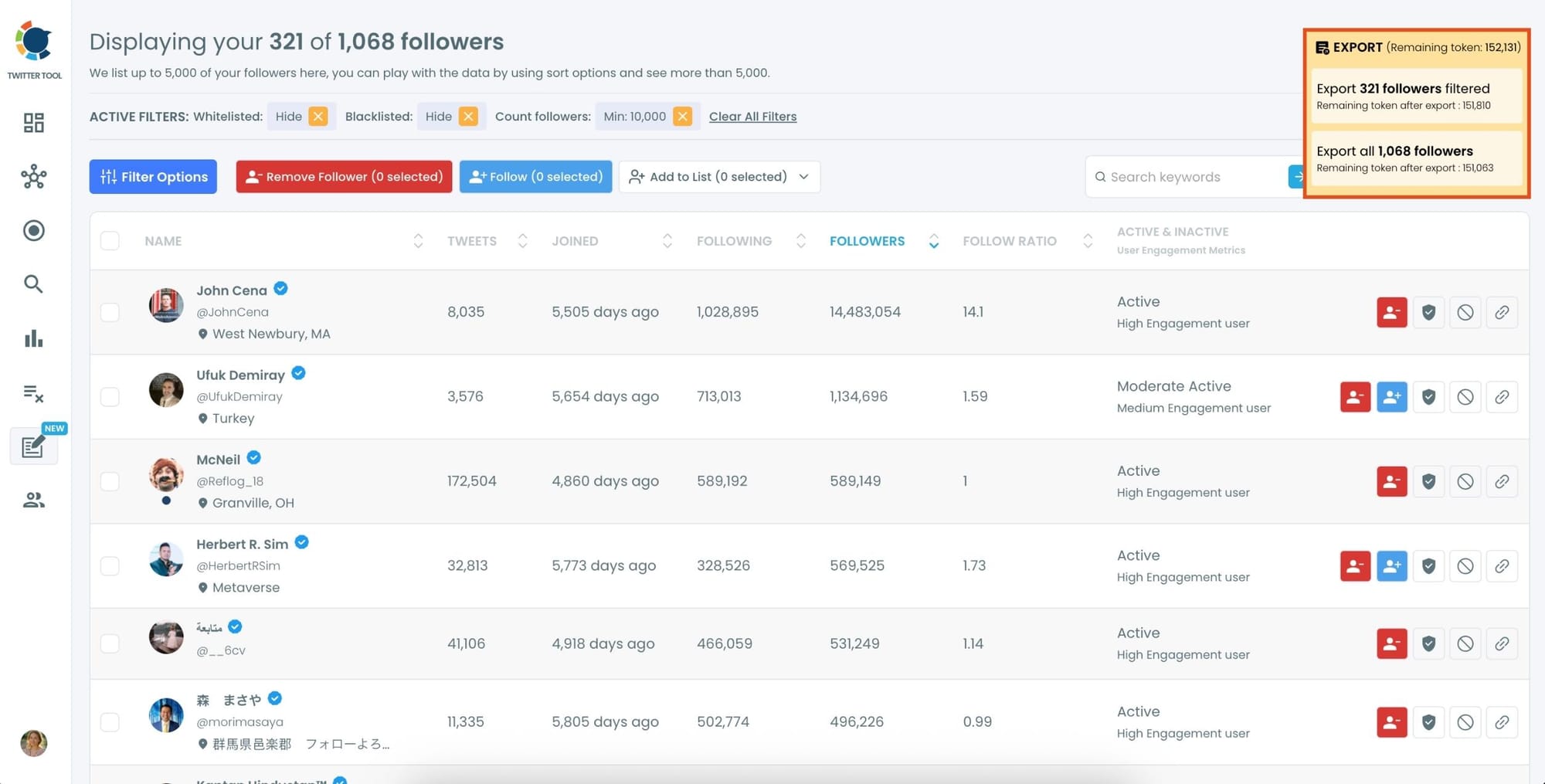The image size is (1545, 784).
Task: Whitelist John Cena using the shield icon
Action: [x=1428, y=312]
